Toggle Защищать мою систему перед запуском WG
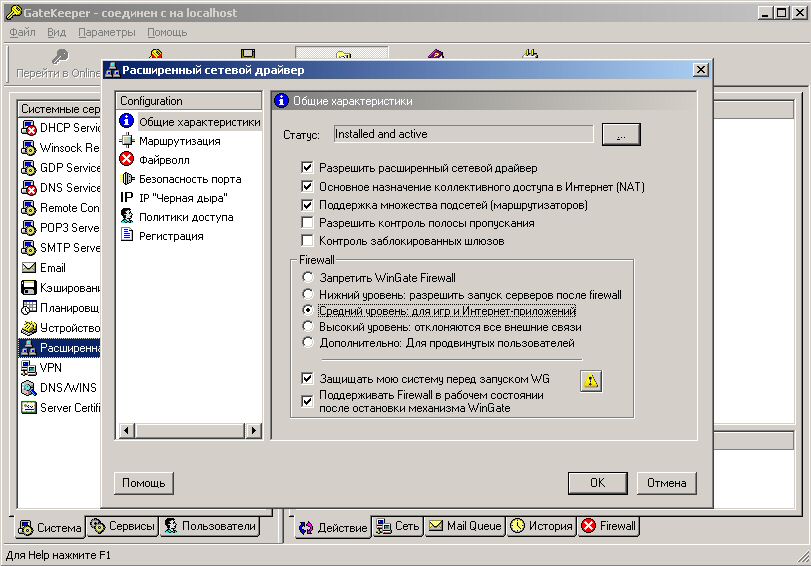811x566 pixels. 307,379
